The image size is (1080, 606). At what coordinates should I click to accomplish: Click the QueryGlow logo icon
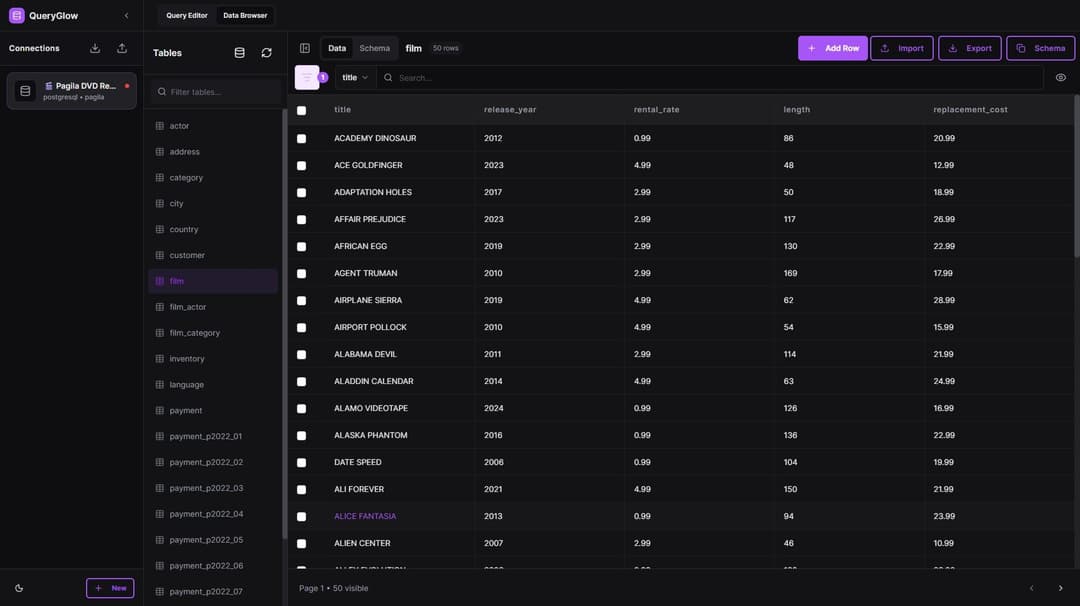(17, 15)
